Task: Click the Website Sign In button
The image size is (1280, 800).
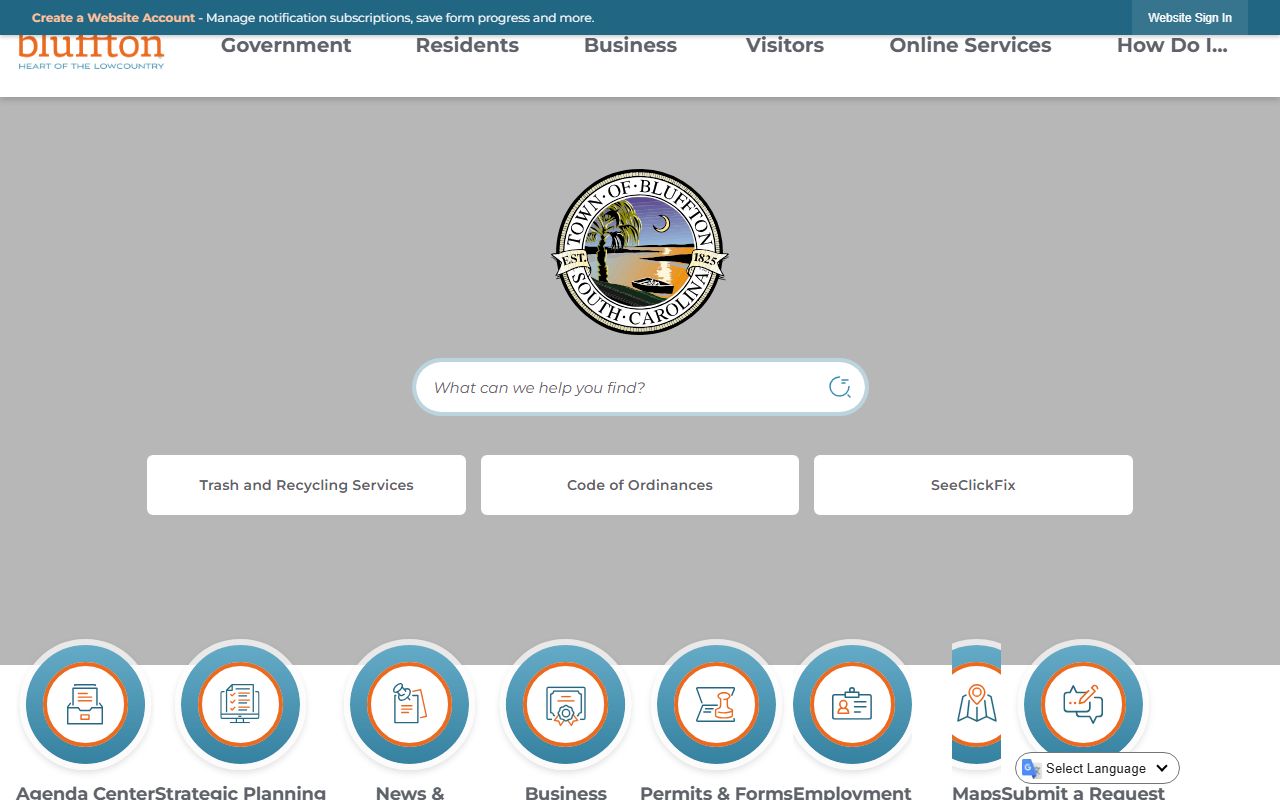Action: (x=1190, y=18)
